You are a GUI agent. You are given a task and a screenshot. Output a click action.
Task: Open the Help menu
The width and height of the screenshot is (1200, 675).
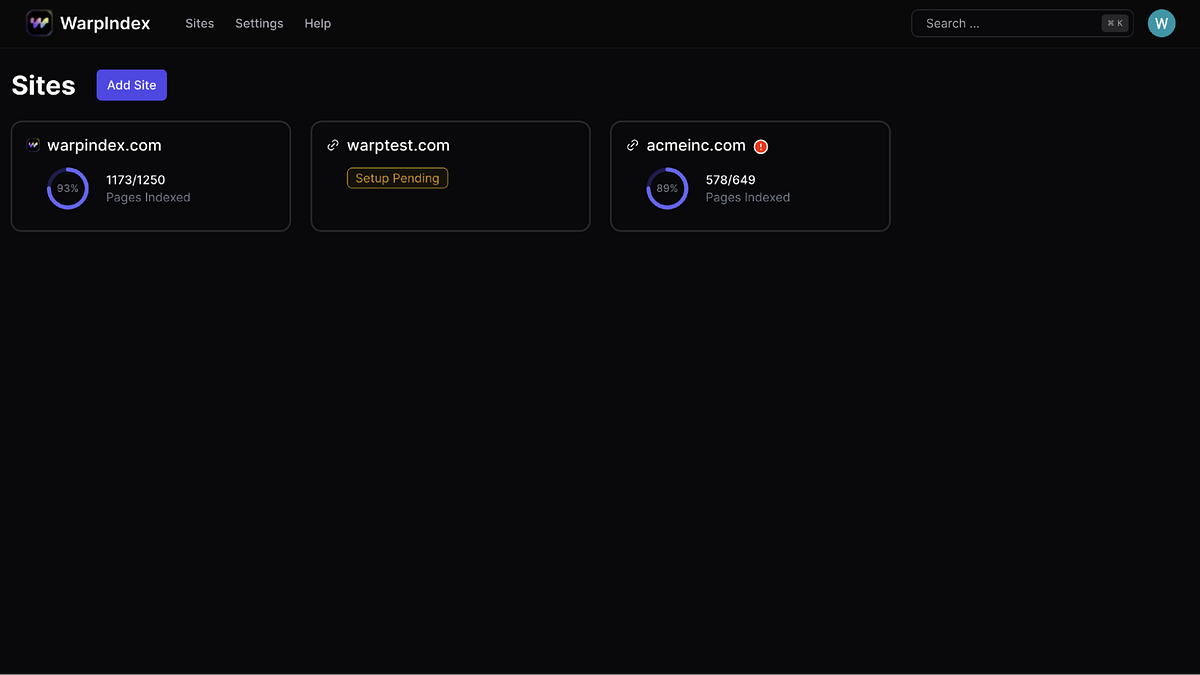pyautogui.click(x=317, y=23)
